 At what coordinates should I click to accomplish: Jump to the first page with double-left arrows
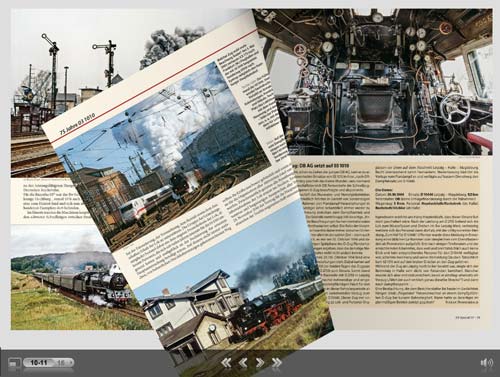point(226,362)
